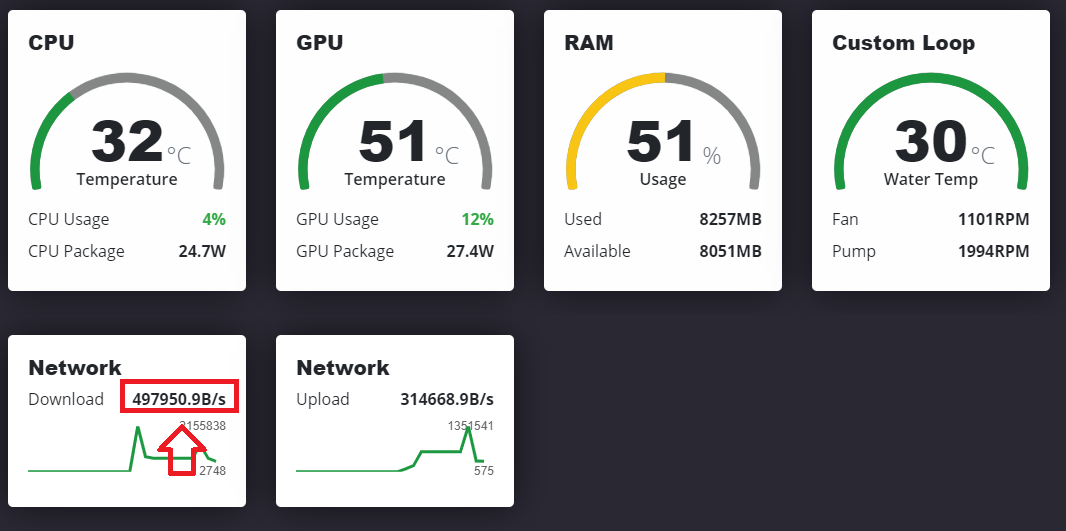Viewport: 1066px width, 531px height.
Task: Click the GPU temperature gauge arc
Action: [394, 131]
